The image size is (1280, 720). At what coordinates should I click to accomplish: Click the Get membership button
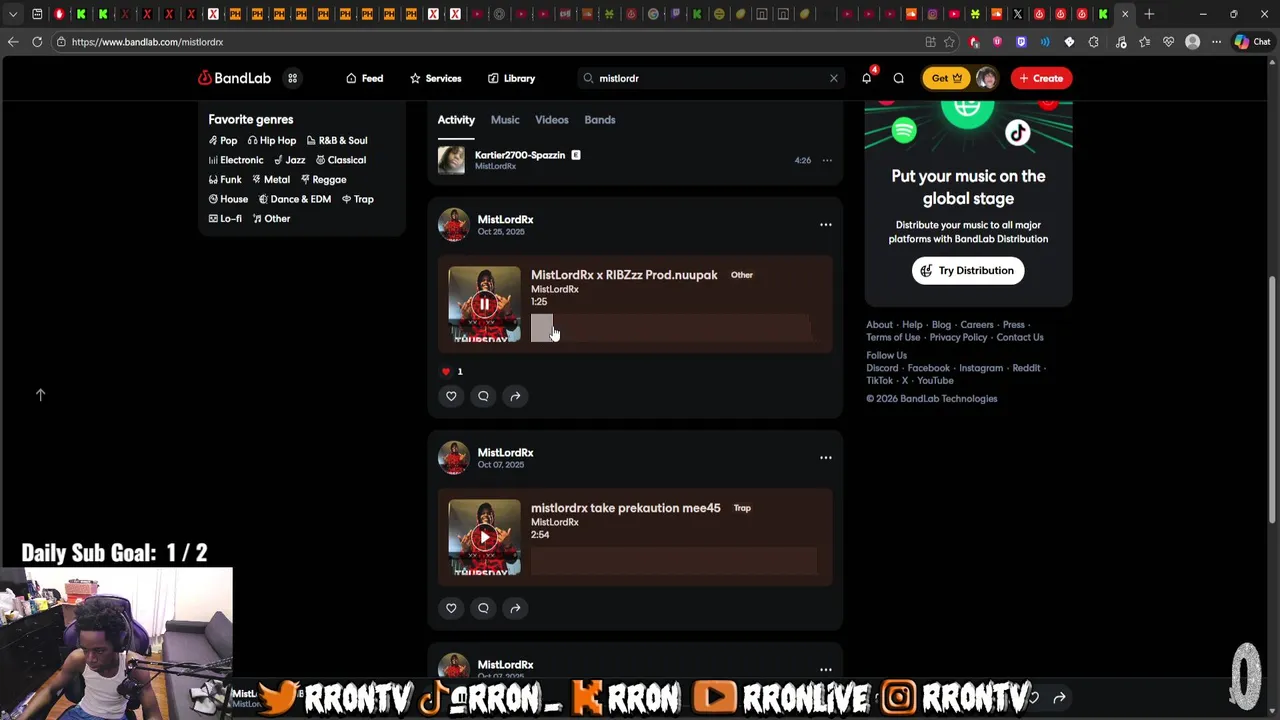point(946,78)
